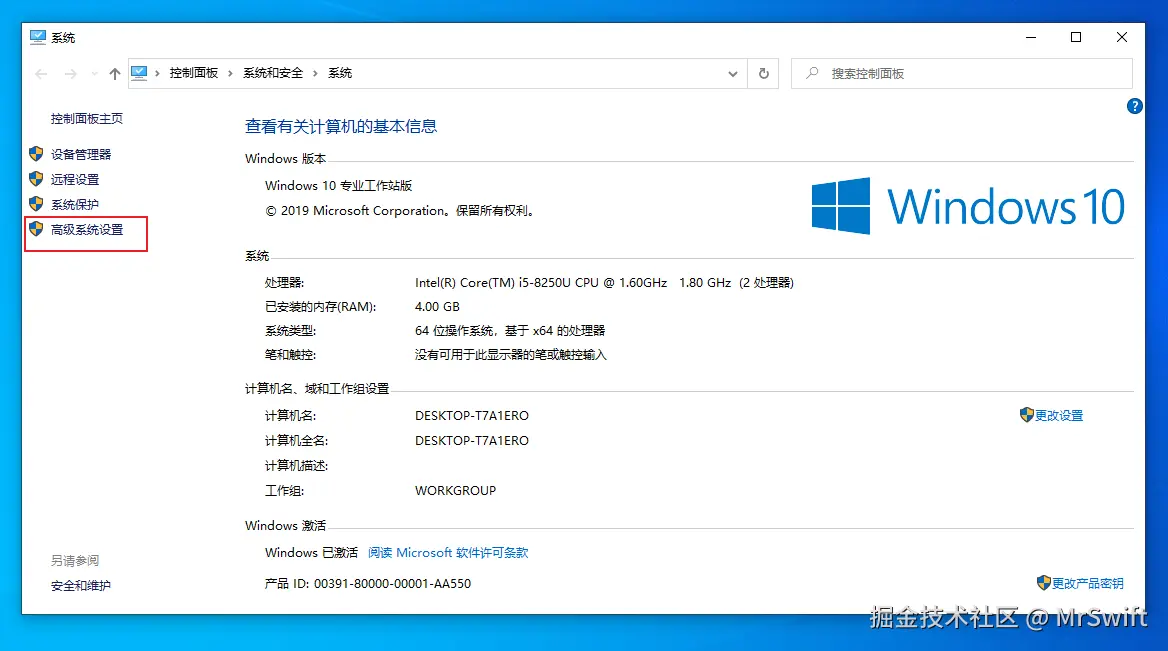
Task: Click the Windows 10 专业工作站版 text
Action: pos(338,185)
